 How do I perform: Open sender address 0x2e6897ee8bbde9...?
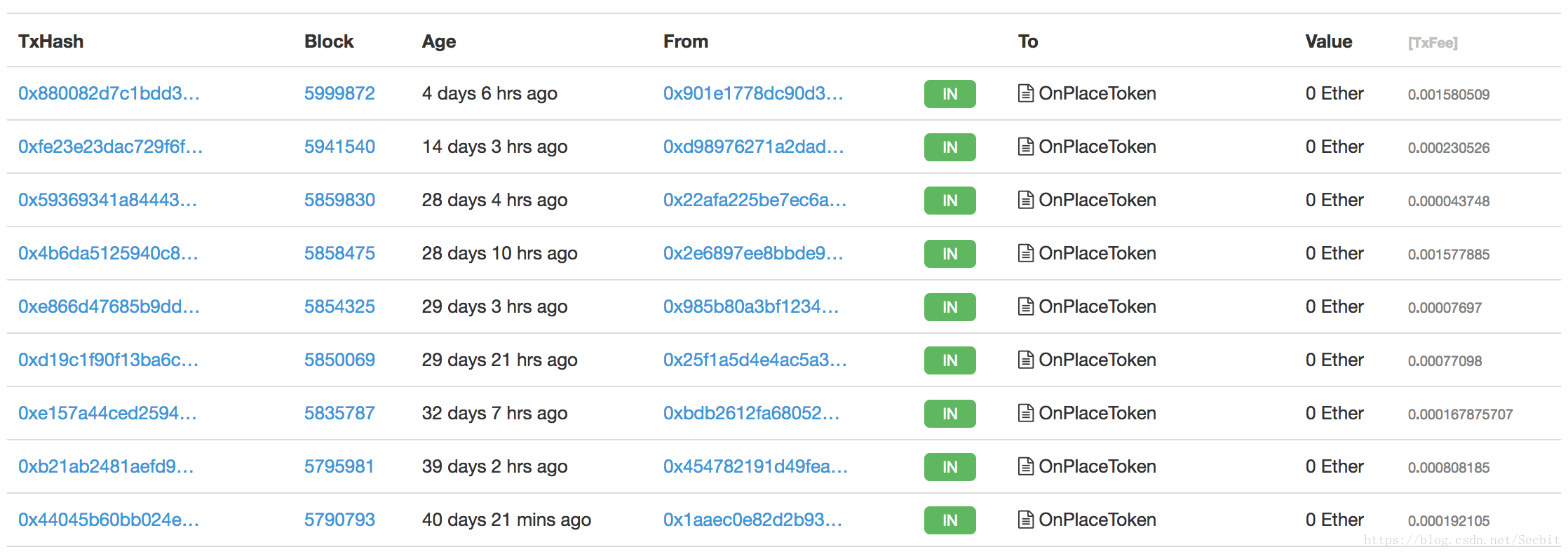753,253
